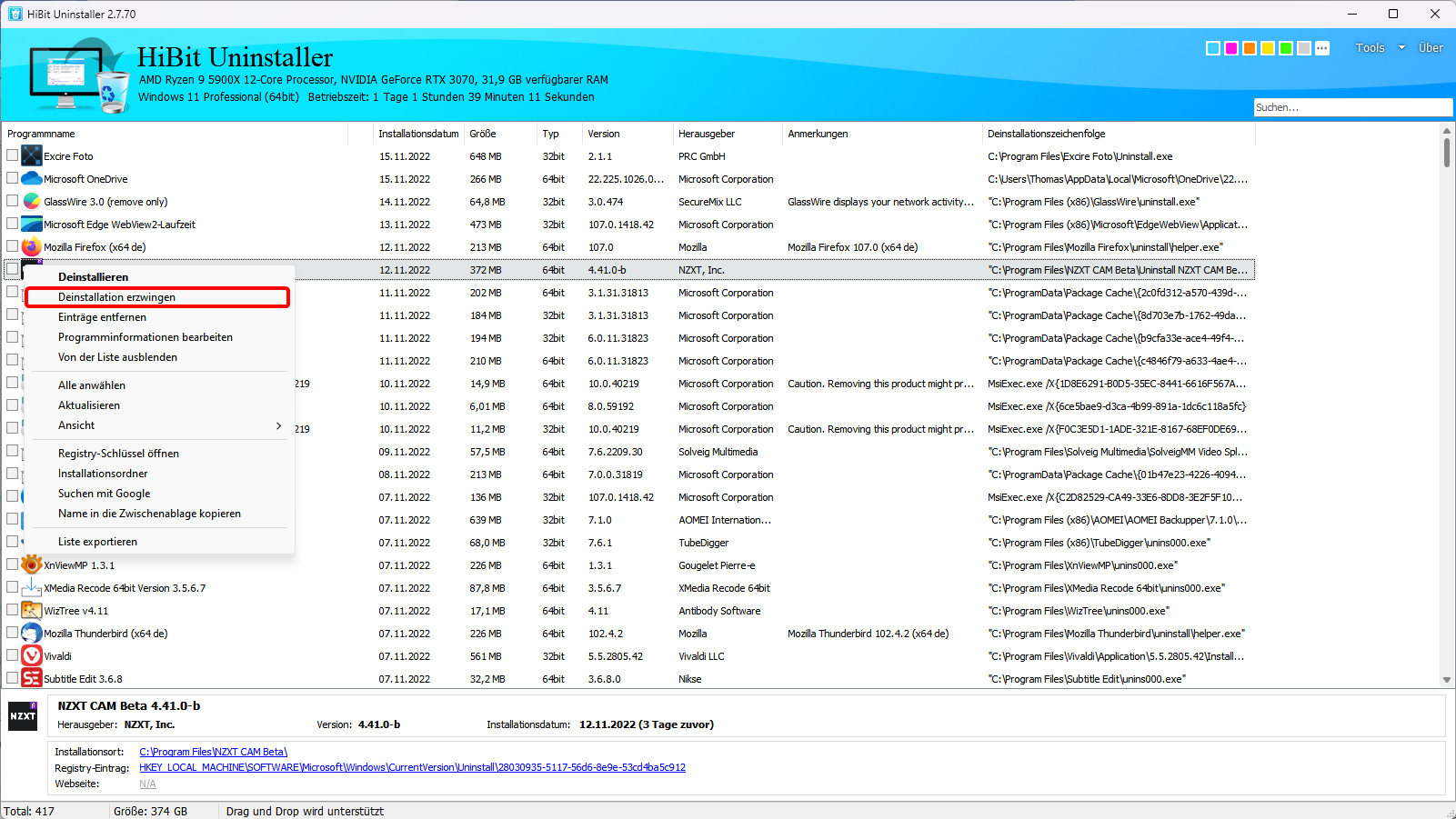Select the Mozilla Thunderbird (x64 de) row
The height and width of the screenshot is (819, 1456).
click(629, 634)
